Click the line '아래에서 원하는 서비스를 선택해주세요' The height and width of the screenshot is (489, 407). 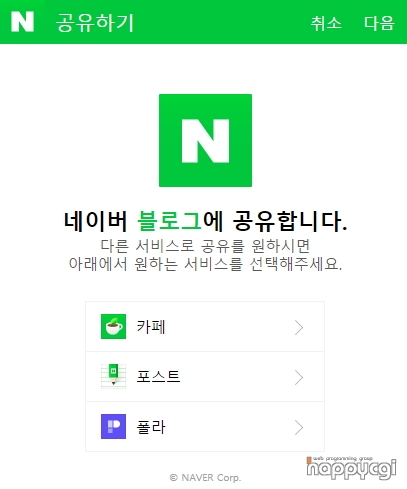205,264
